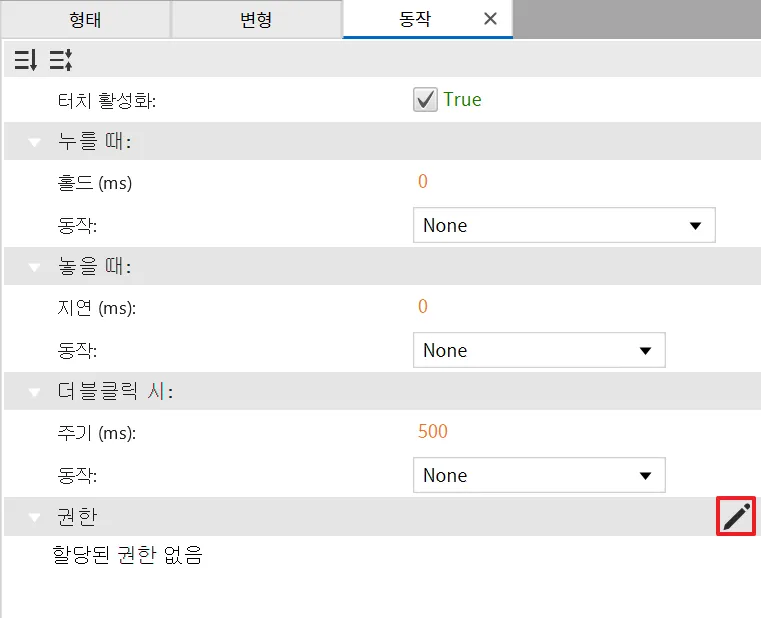
Task: Open the 동작 dropdown under 더블클릭 시
Action: 539,476
